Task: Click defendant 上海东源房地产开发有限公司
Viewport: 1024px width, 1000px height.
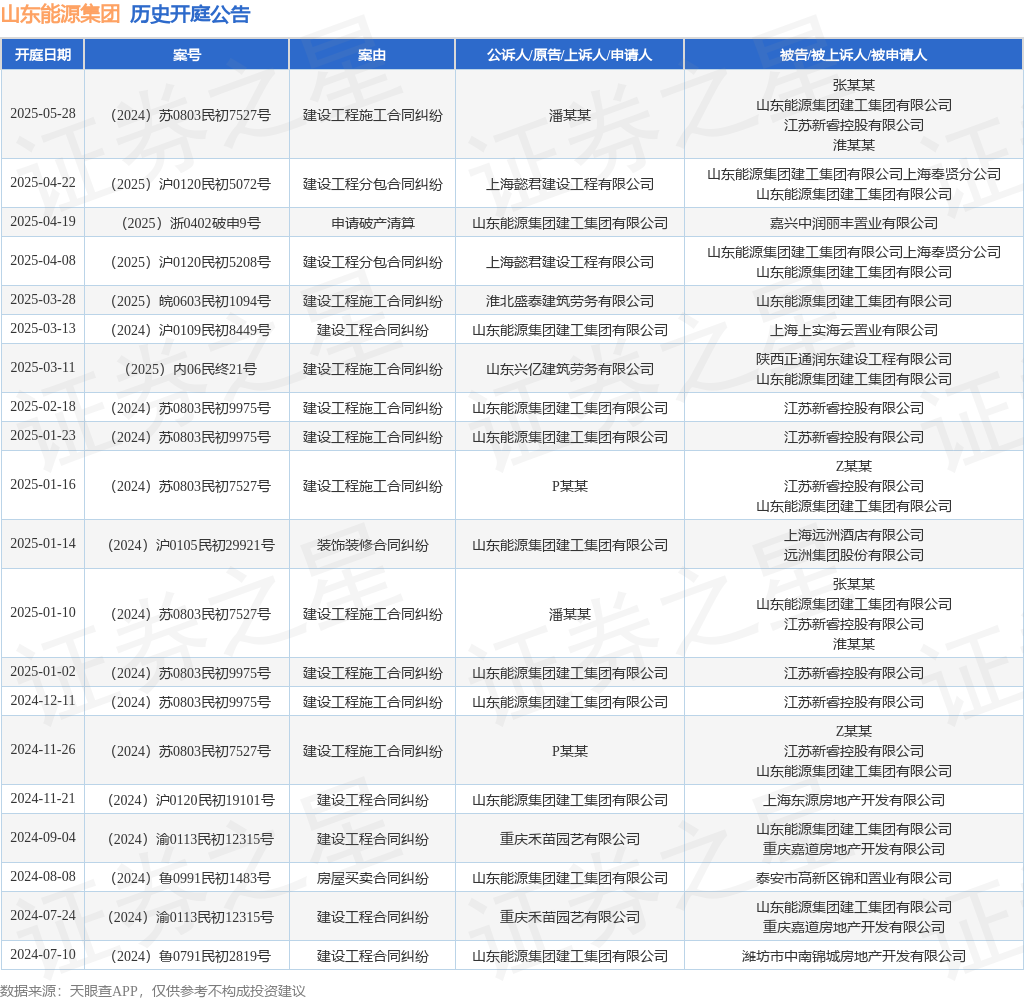Action: [854, 801]
